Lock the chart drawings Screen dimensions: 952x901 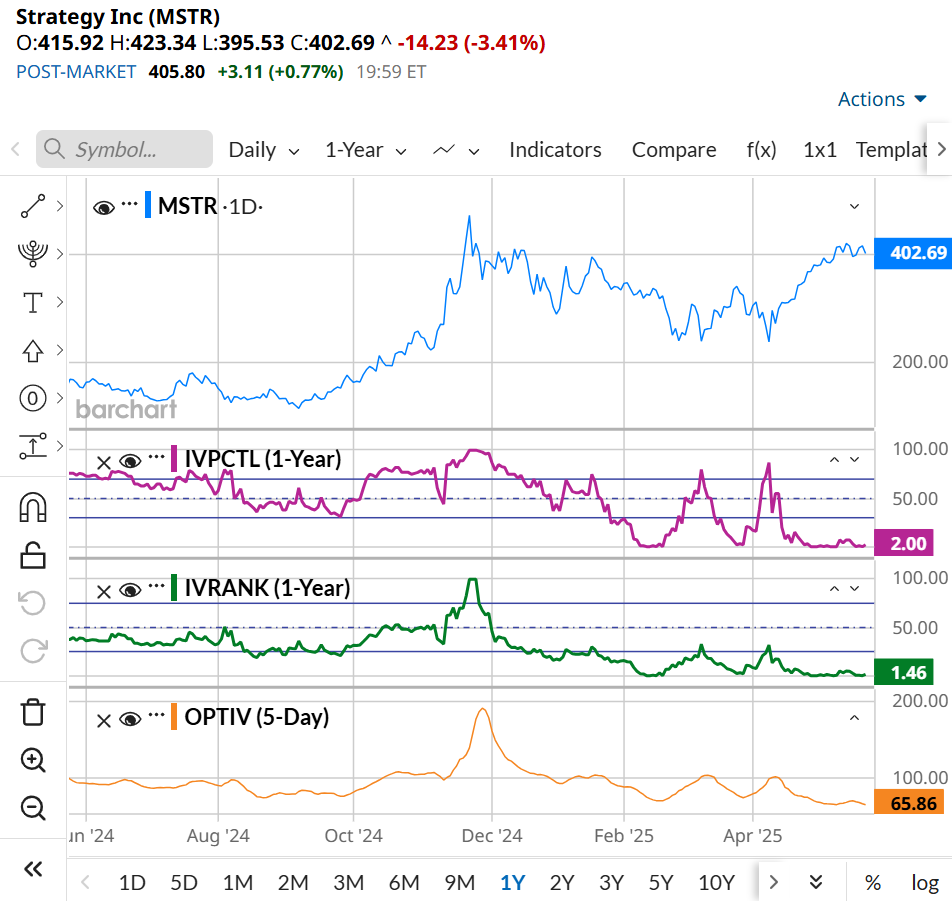click(x=33, y=555)
